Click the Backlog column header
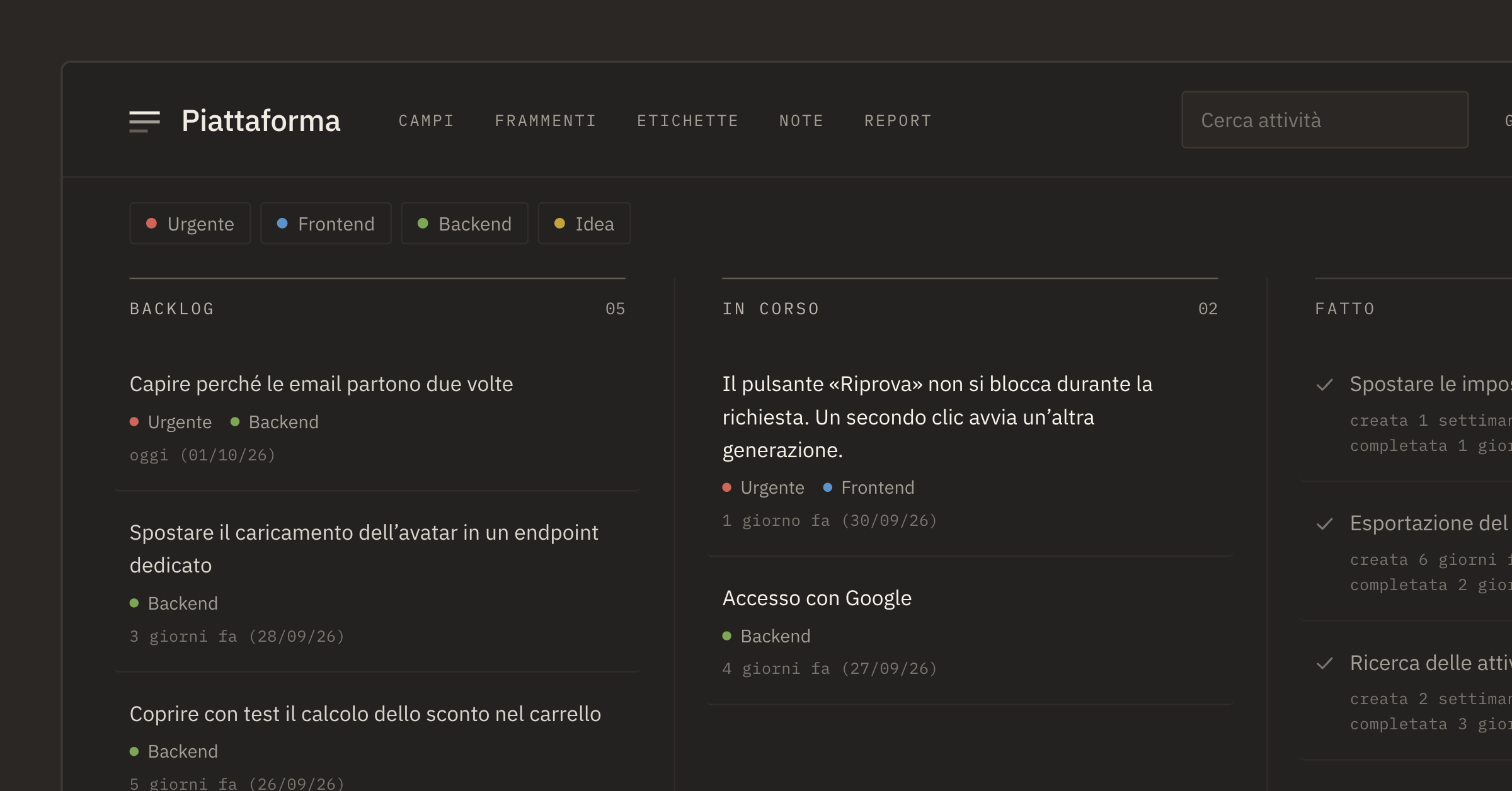The image size is (1512, 791). (x=172, y=309)
